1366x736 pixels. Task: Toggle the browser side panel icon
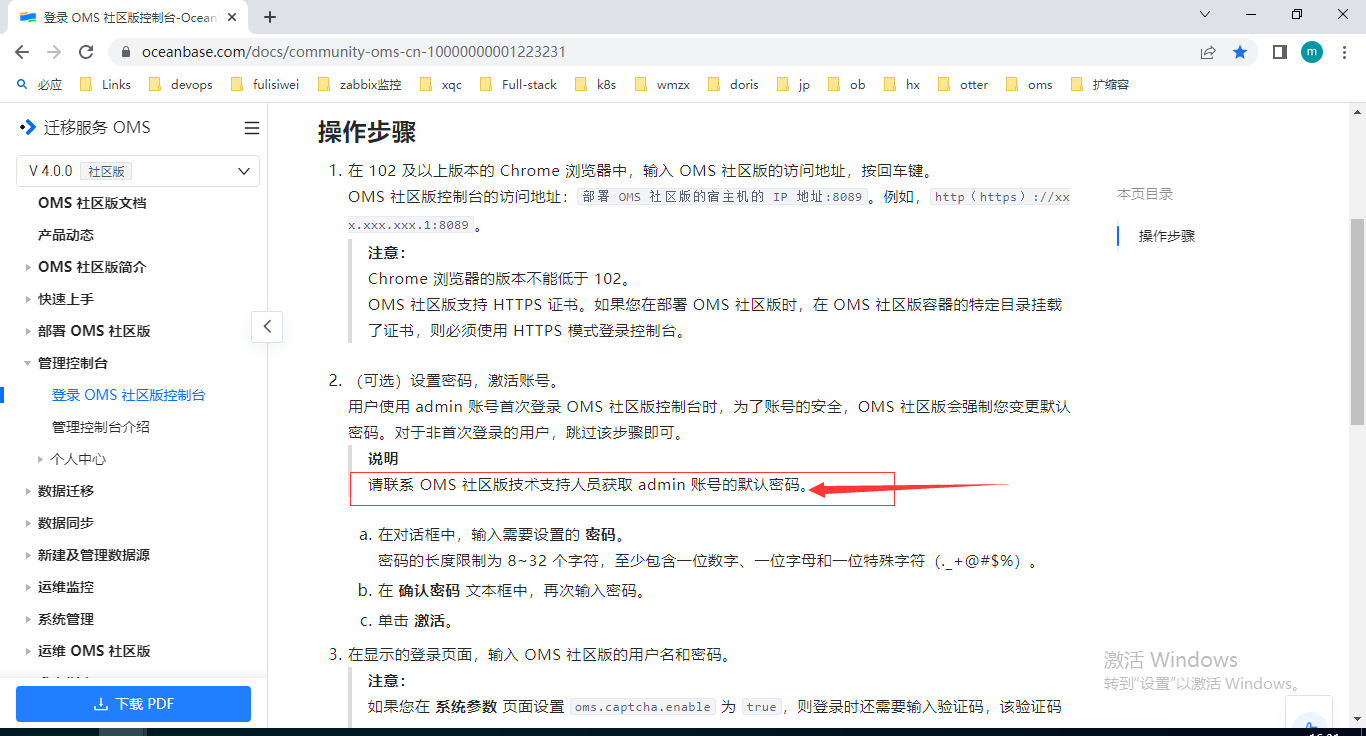pyautogui.click(x=1279, y=52)
